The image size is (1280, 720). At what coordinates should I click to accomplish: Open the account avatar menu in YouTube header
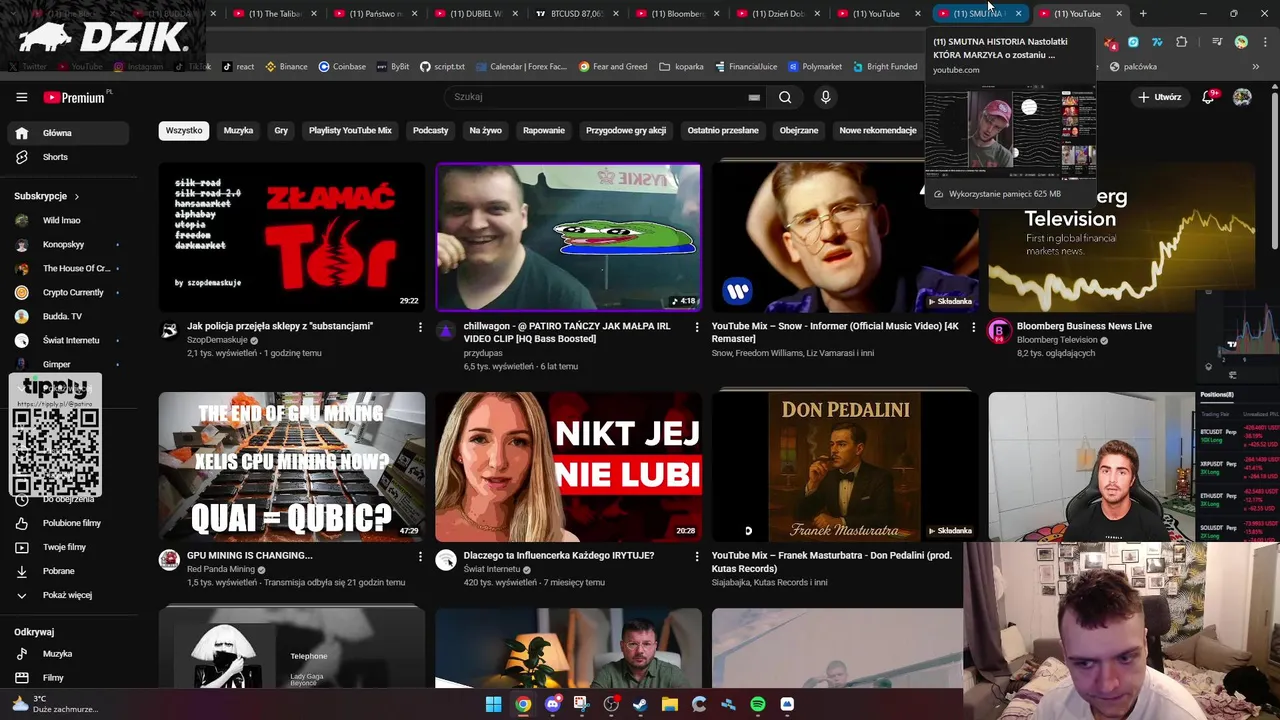coord(1242,97)
